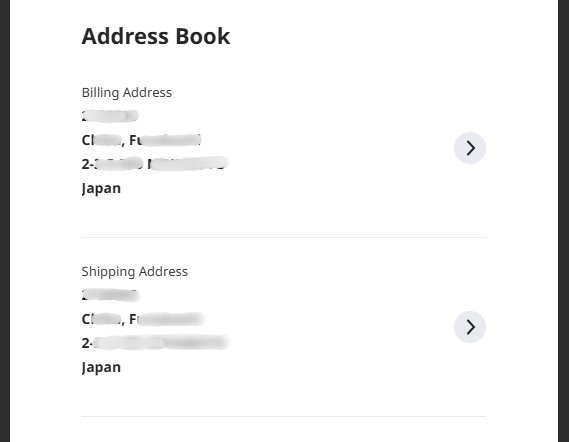Select billing city text starting with Cl
This screenshot has width=569, height=442.
tap(103, 140)
